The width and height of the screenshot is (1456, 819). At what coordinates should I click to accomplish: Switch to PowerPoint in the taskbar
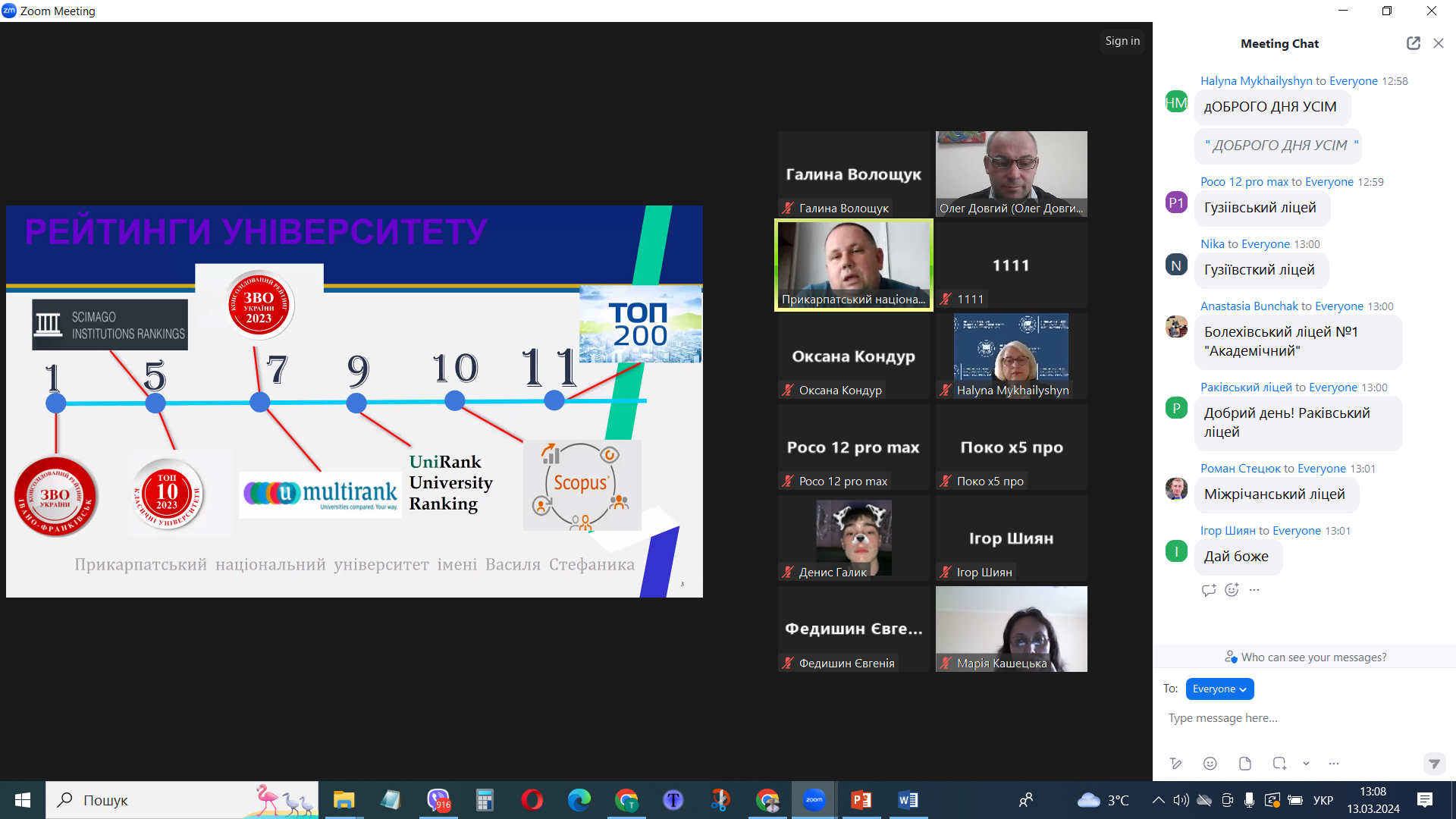pyautogui.click(x=861, y=800)
